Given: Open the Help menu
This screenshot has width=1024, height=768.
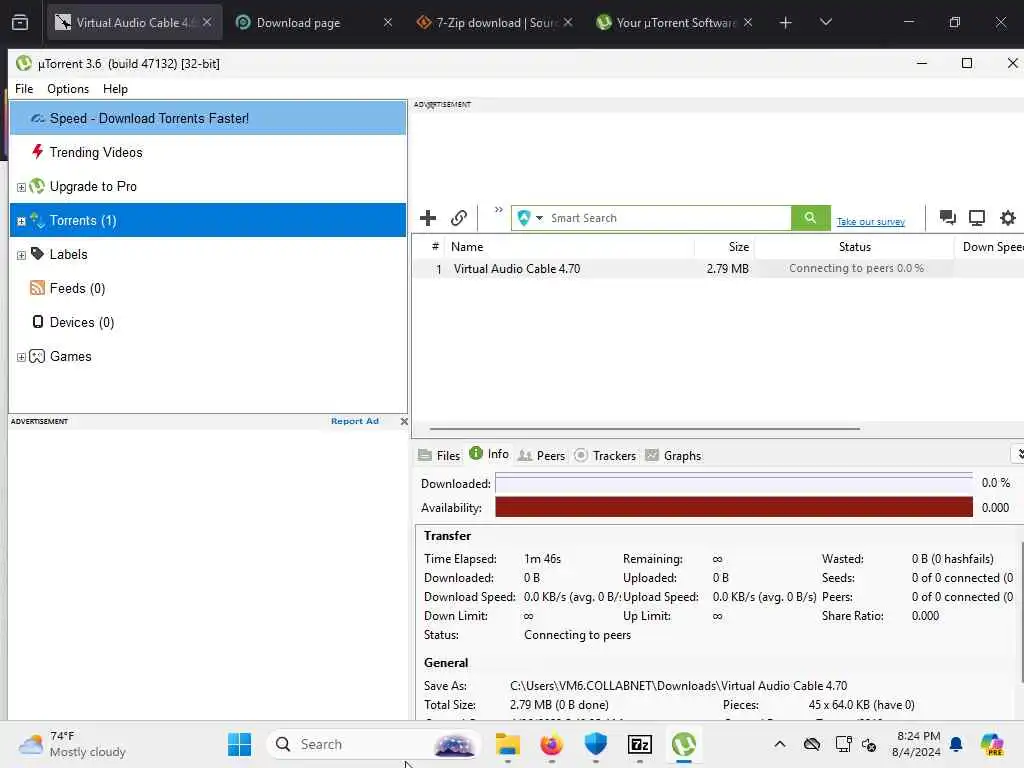Looking at the screenshot, I should pos(115,89).
